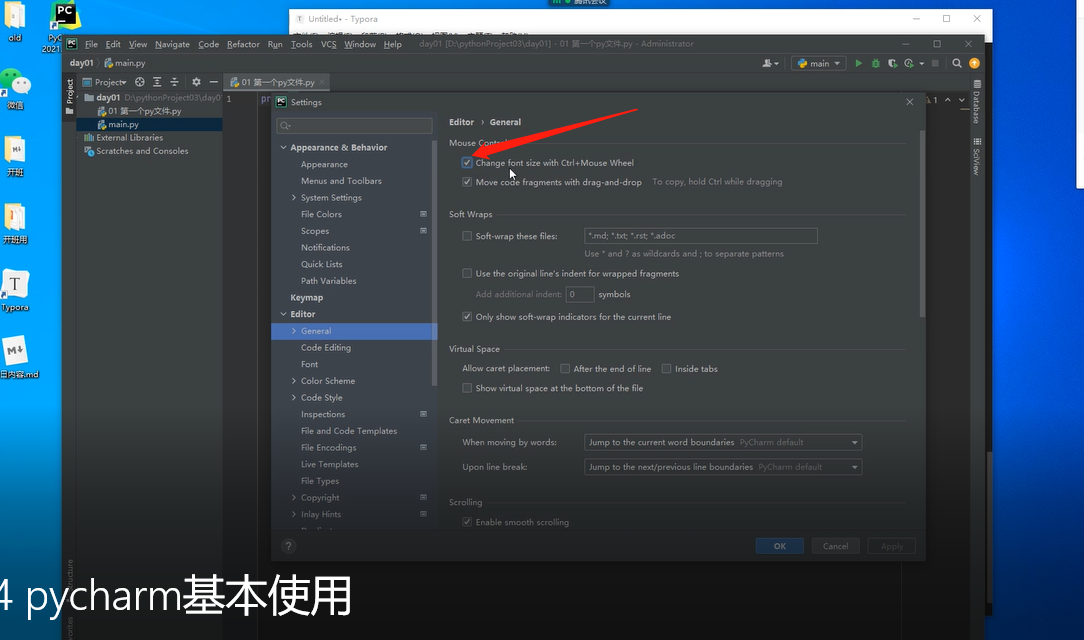Enable original line's indent for wrapped fragments
This screenshot has width=1084, height=640.
467,274
